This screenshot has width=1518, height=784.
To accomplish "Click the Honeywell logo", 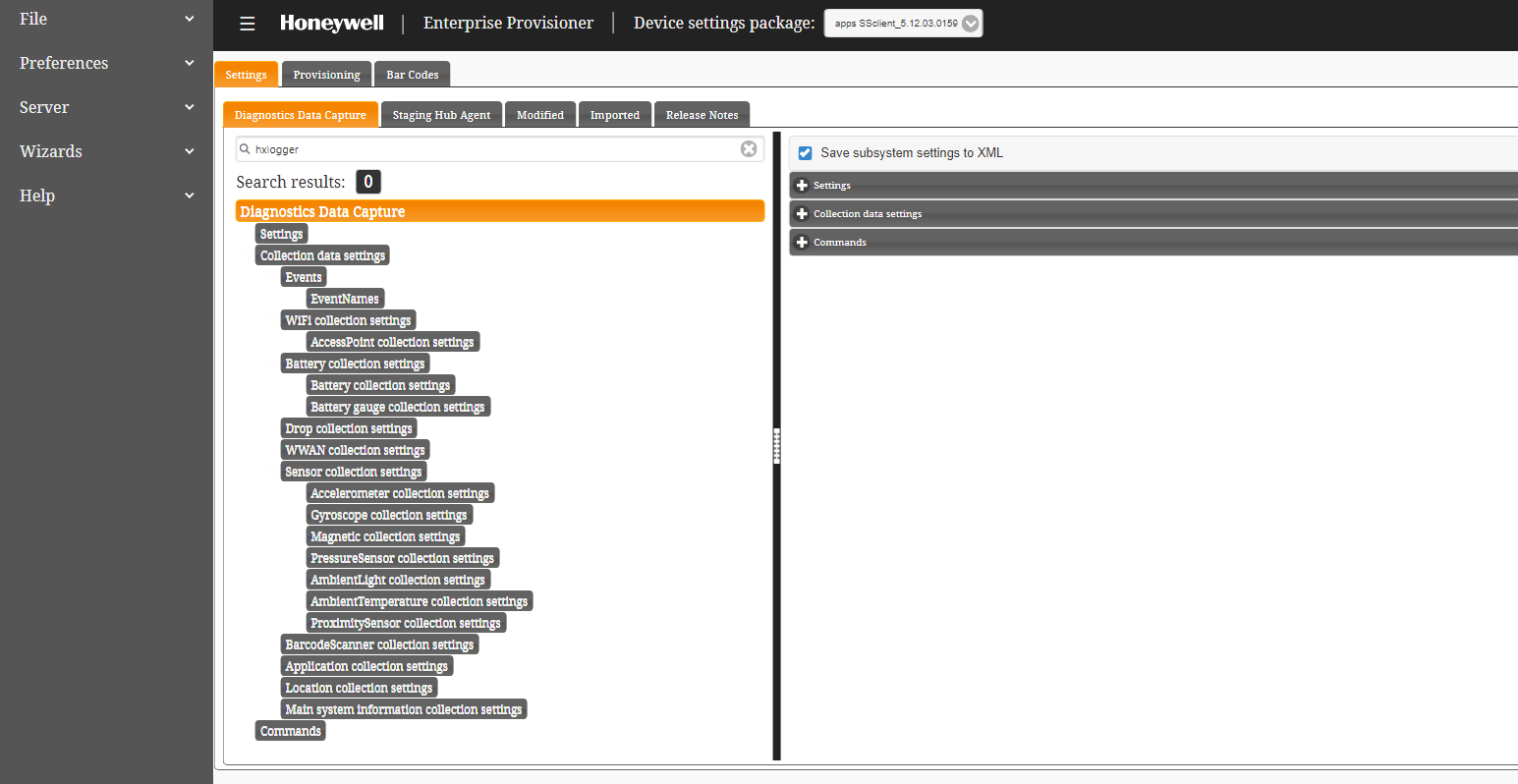I will pos(331,24).
